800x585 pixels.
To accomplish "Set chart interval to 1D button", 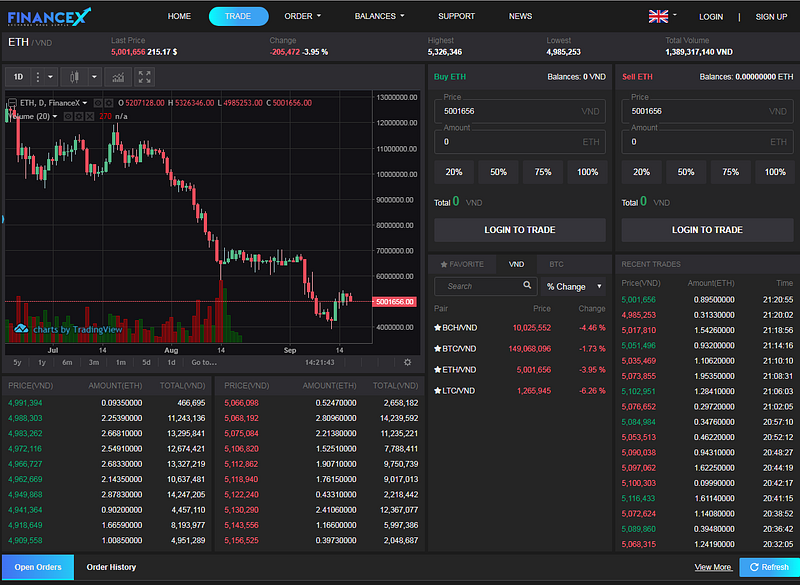I will click(x=18, y=77).
